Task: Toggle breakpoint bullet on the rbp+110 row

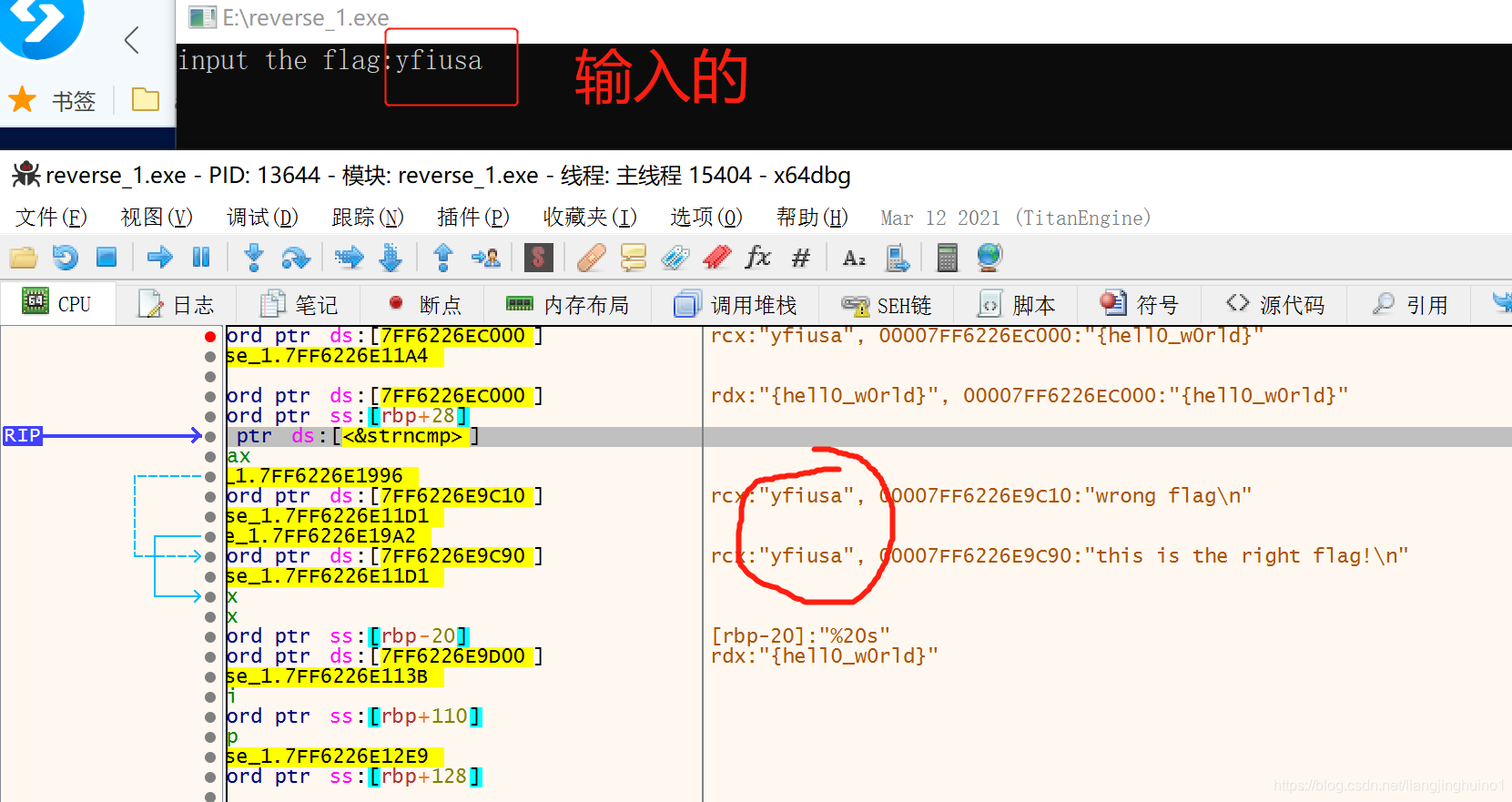Action: [x=210, y=716]
